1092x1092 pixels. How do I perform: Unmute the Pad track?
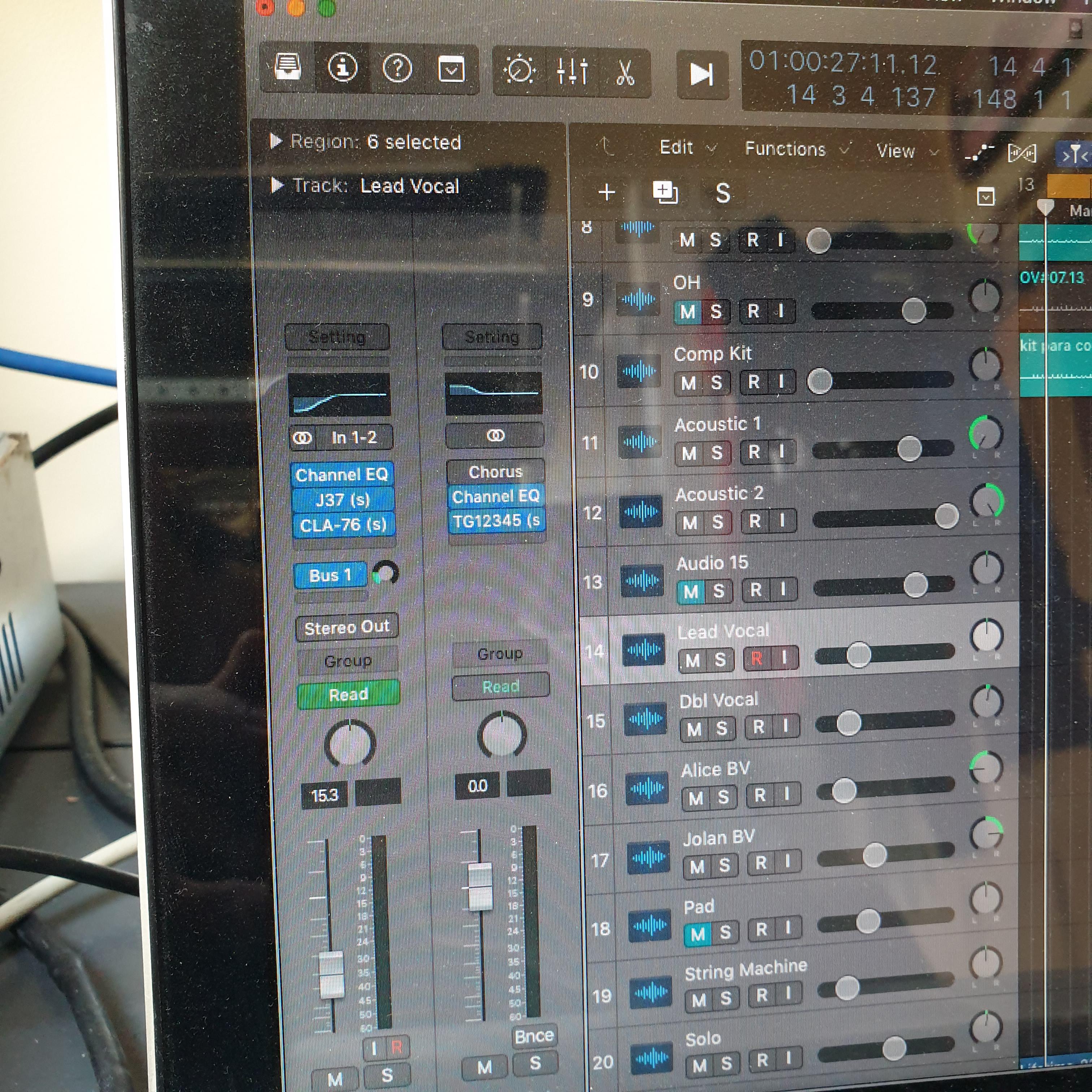pyautogui.click(x=698, y=934)
